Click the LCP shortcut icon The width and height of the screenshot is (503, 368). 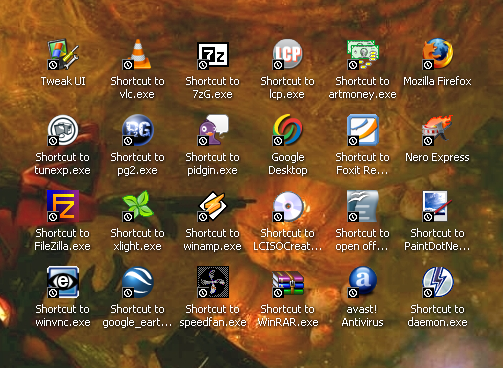288,54
